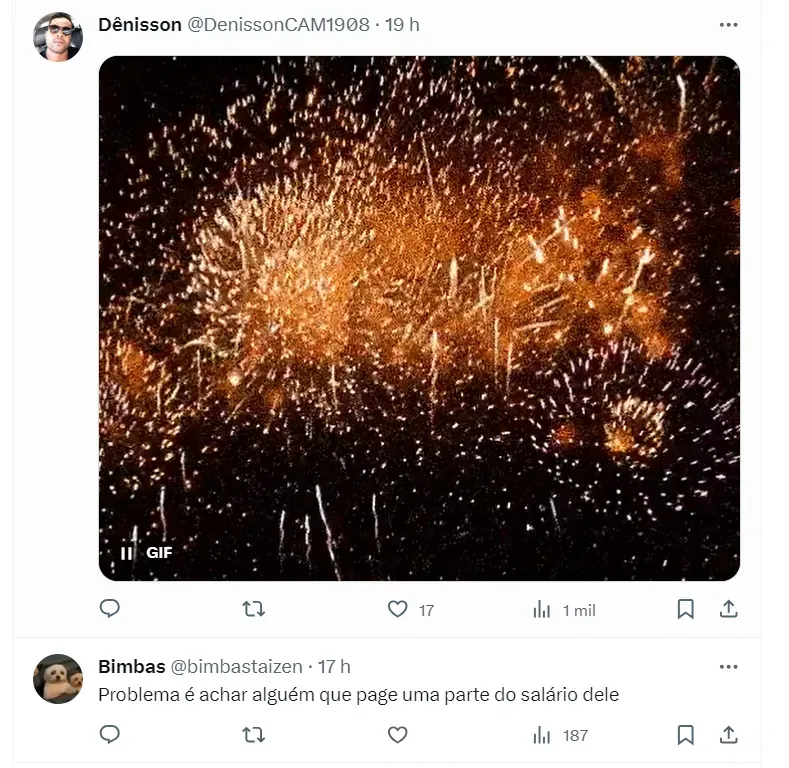Bookmark Bimbas's comment
The image size is (789, 768).
[685, 735]
